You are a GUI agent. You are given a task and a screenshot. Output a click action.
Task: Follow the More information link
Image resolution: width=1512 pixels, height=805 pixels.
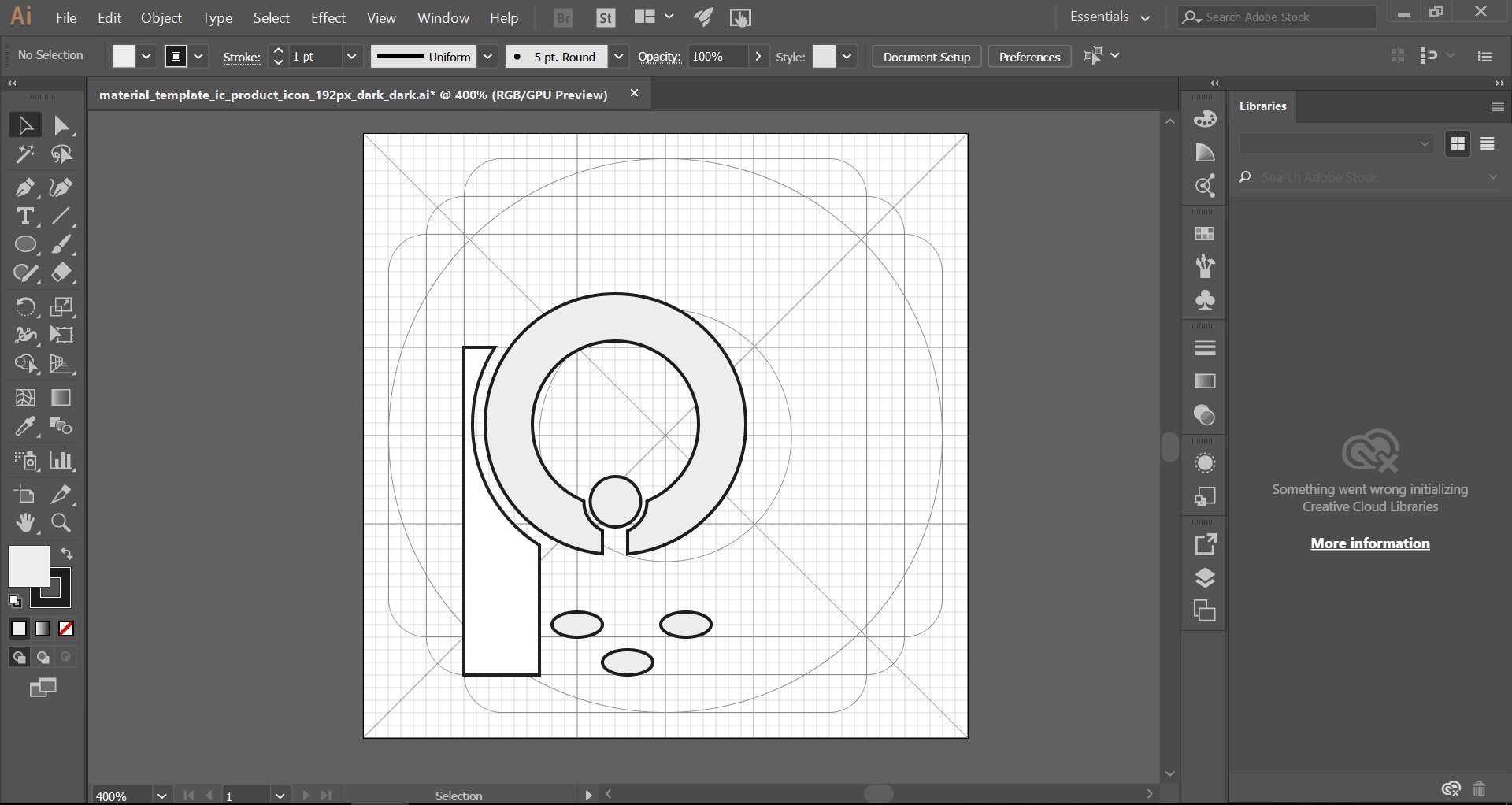(1369, 543)
